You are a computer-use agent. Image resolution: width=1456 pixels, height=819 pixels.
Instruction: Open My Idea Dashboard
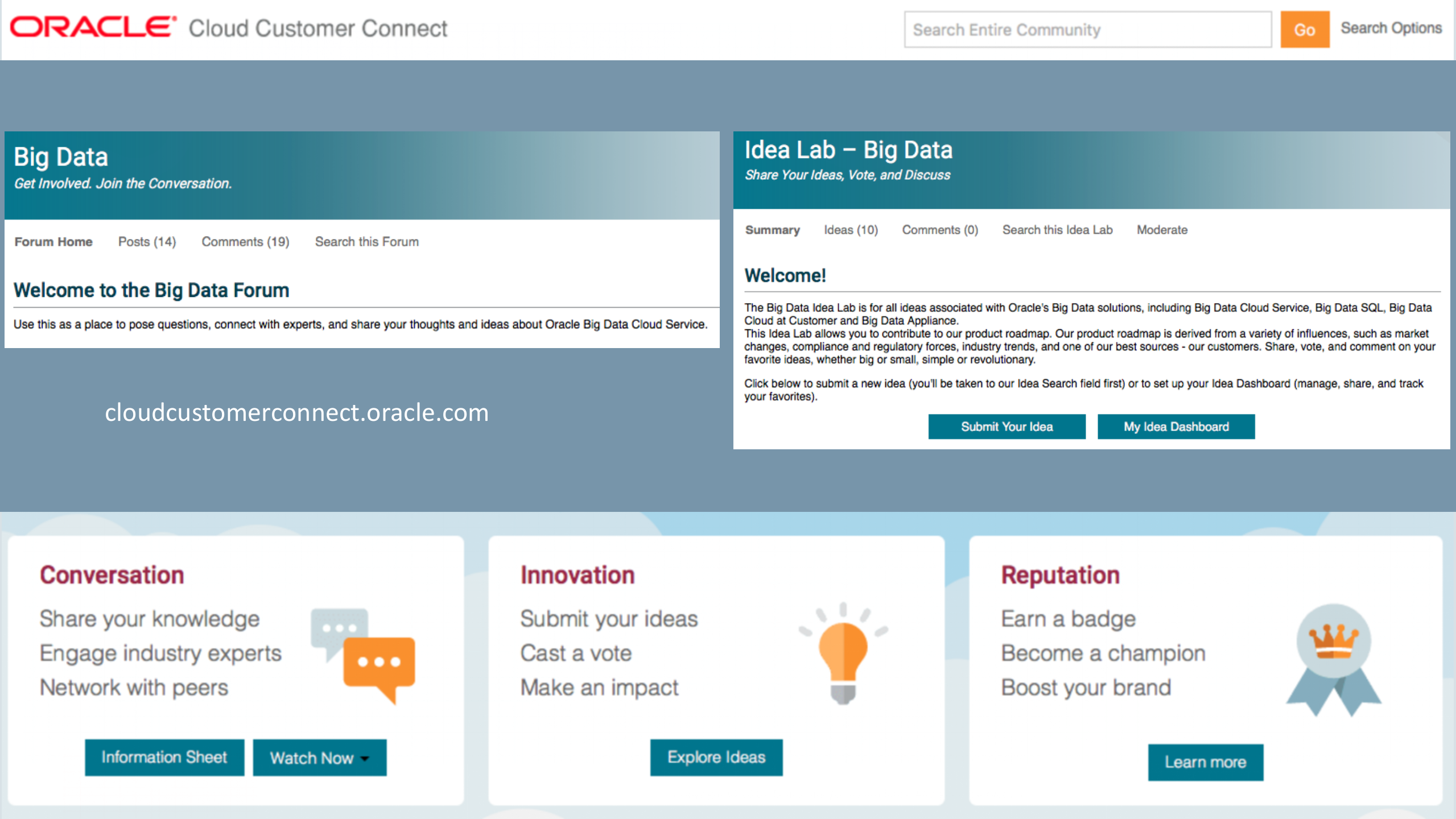1175,427
